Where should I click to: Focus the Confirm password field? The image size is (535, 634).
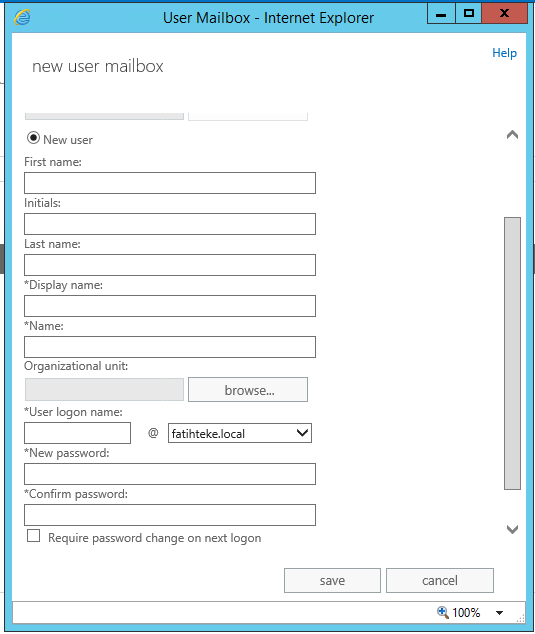170,515
